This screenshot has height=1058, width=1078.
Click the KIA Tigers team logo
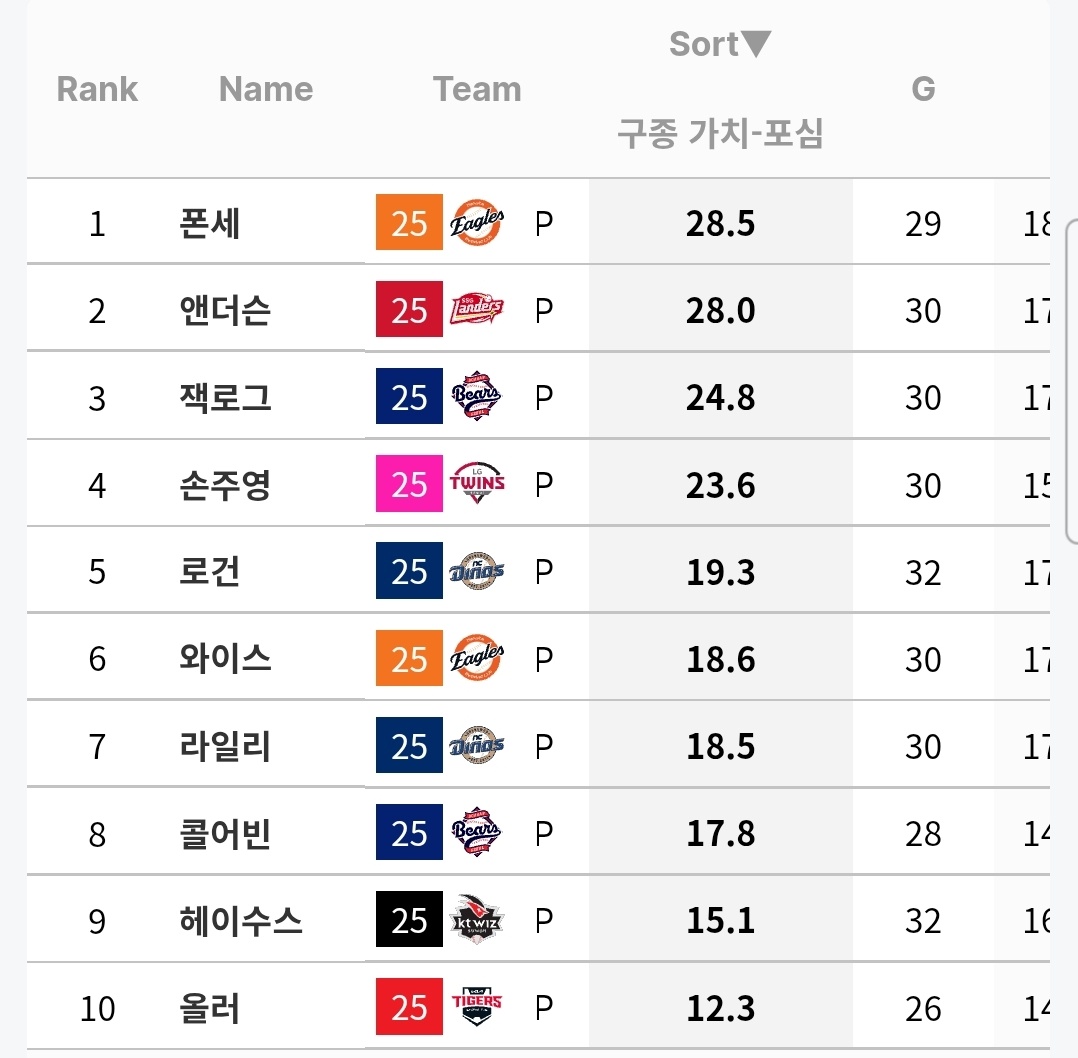[x=477, y=1007]
